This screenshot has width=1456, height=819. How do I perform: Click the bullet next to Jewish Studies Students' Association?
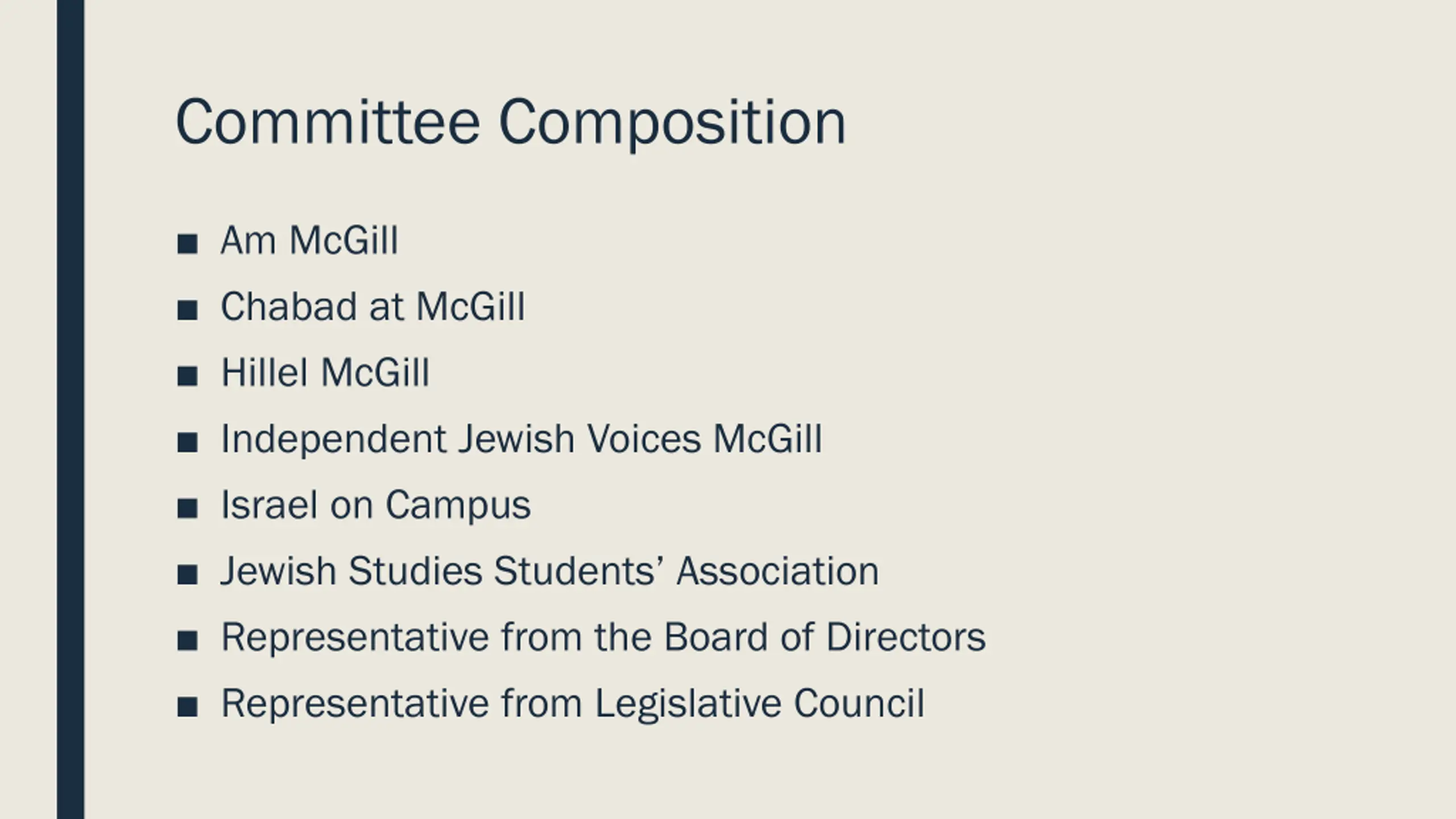point(187,574)
